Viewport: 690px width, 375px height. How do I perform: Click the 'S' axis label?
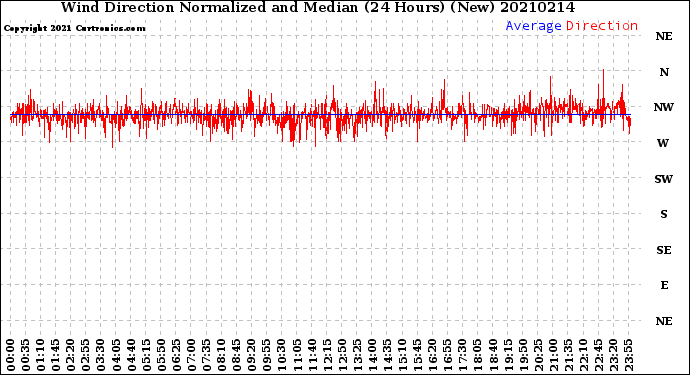click(664, 214)
